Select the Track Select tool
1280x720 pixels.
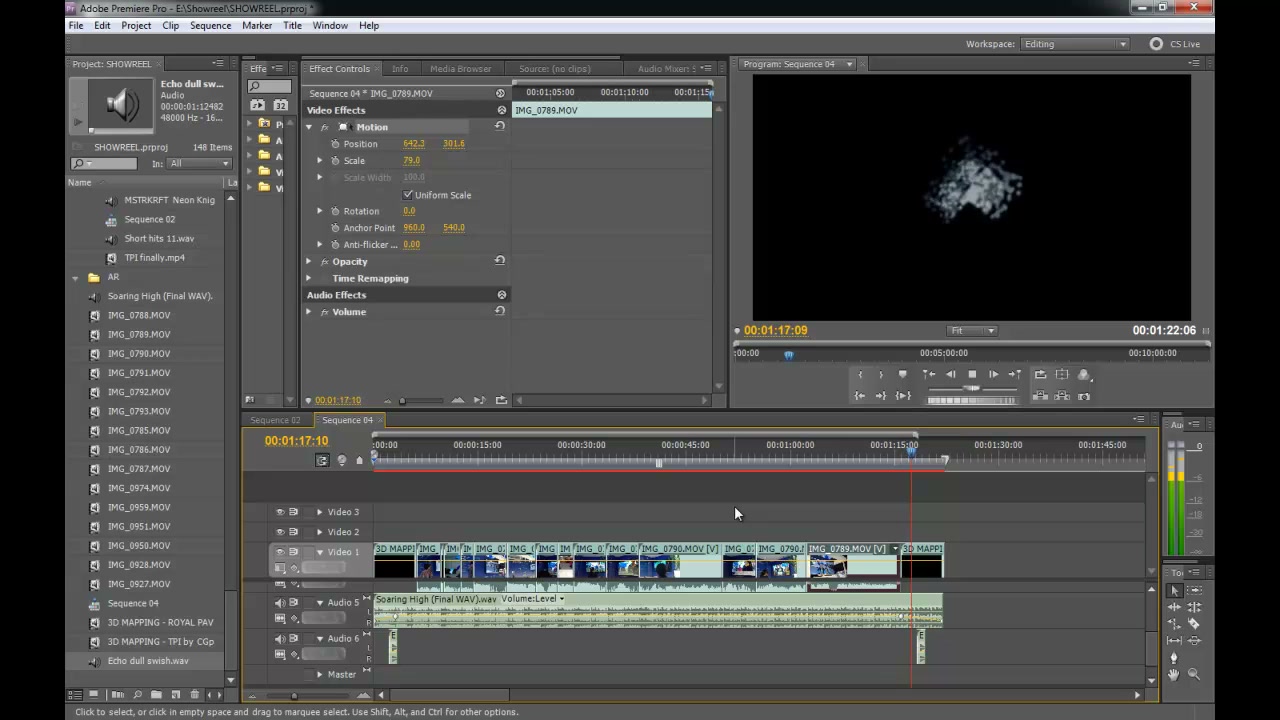coord(1194,591)
